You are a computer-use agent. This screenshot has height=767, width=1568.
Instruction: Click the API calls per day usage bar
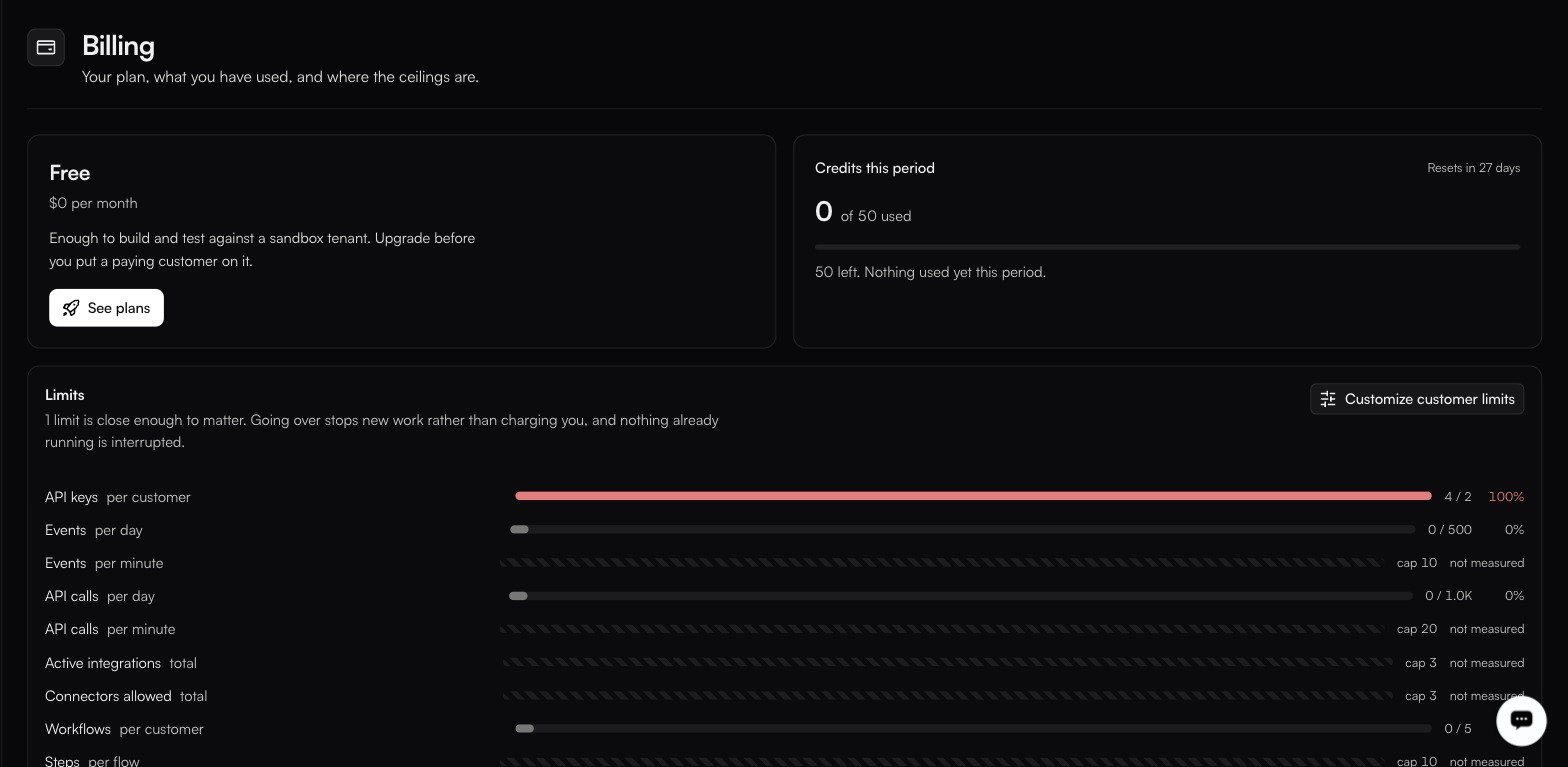(x=960, y=596)
